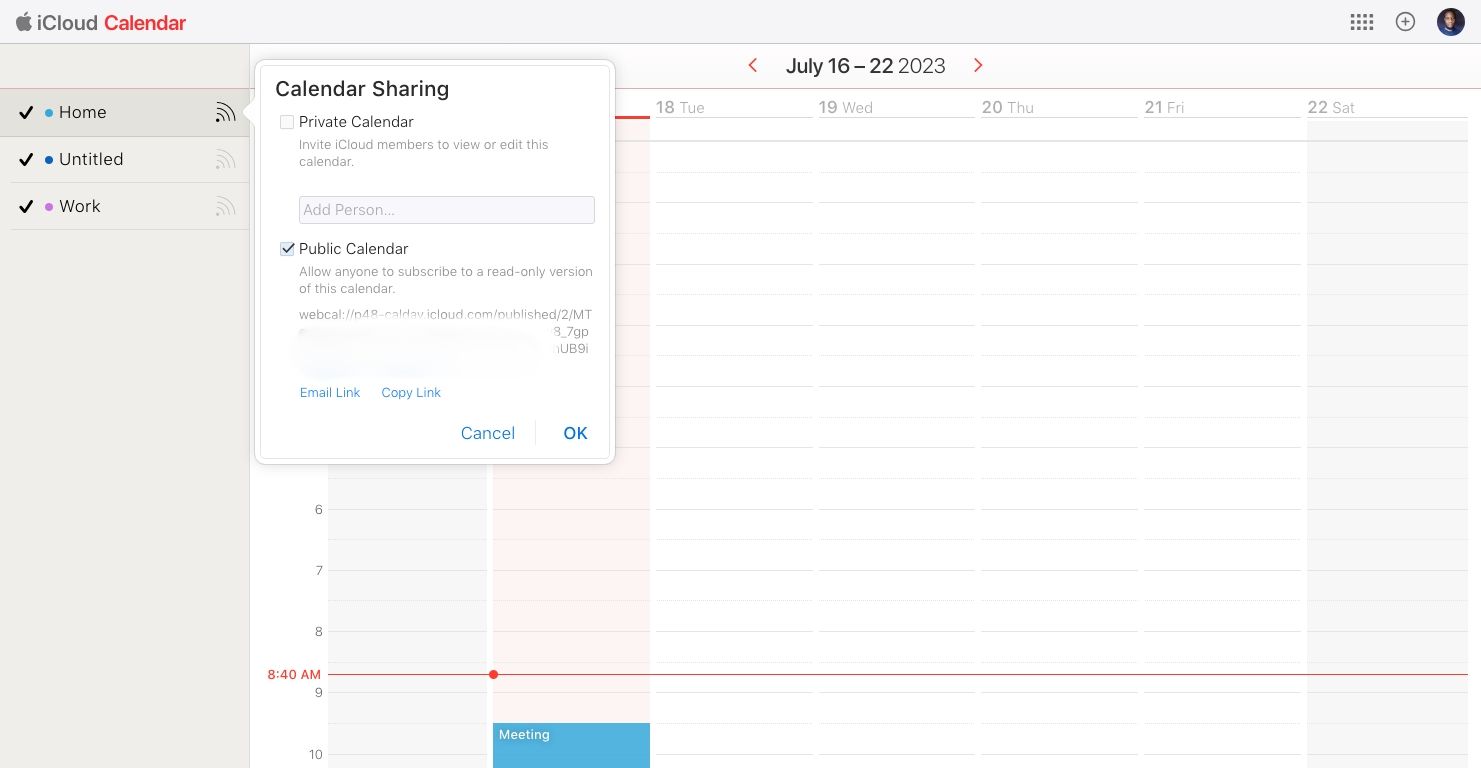Click the blue color dot beside Untitled
Image resolution: width=1481 pixels, height=768 pixels.
point(49,159)
